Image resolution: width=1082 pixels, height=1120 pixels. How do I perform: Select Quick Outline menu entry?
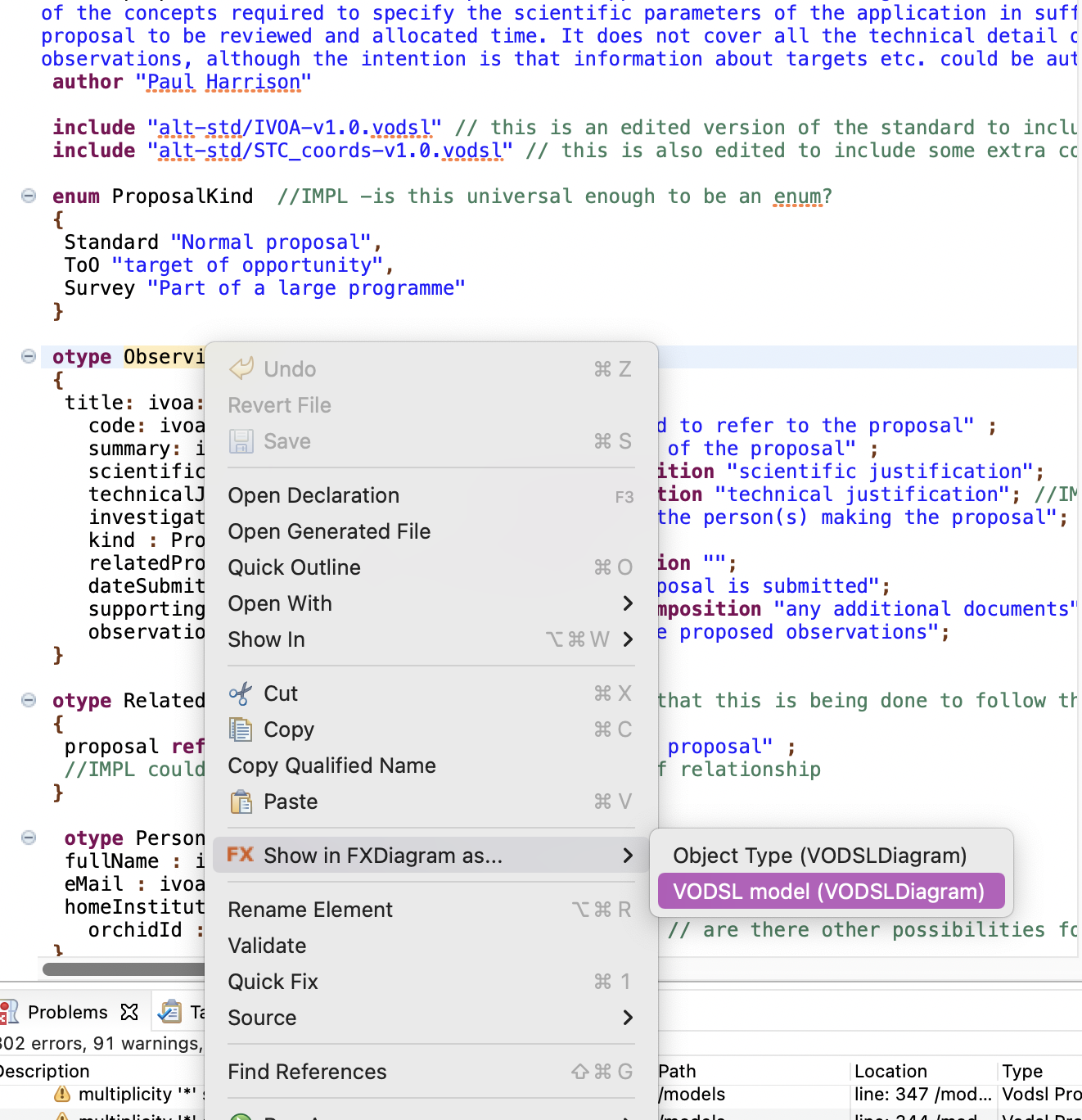(x=431, y=567)
